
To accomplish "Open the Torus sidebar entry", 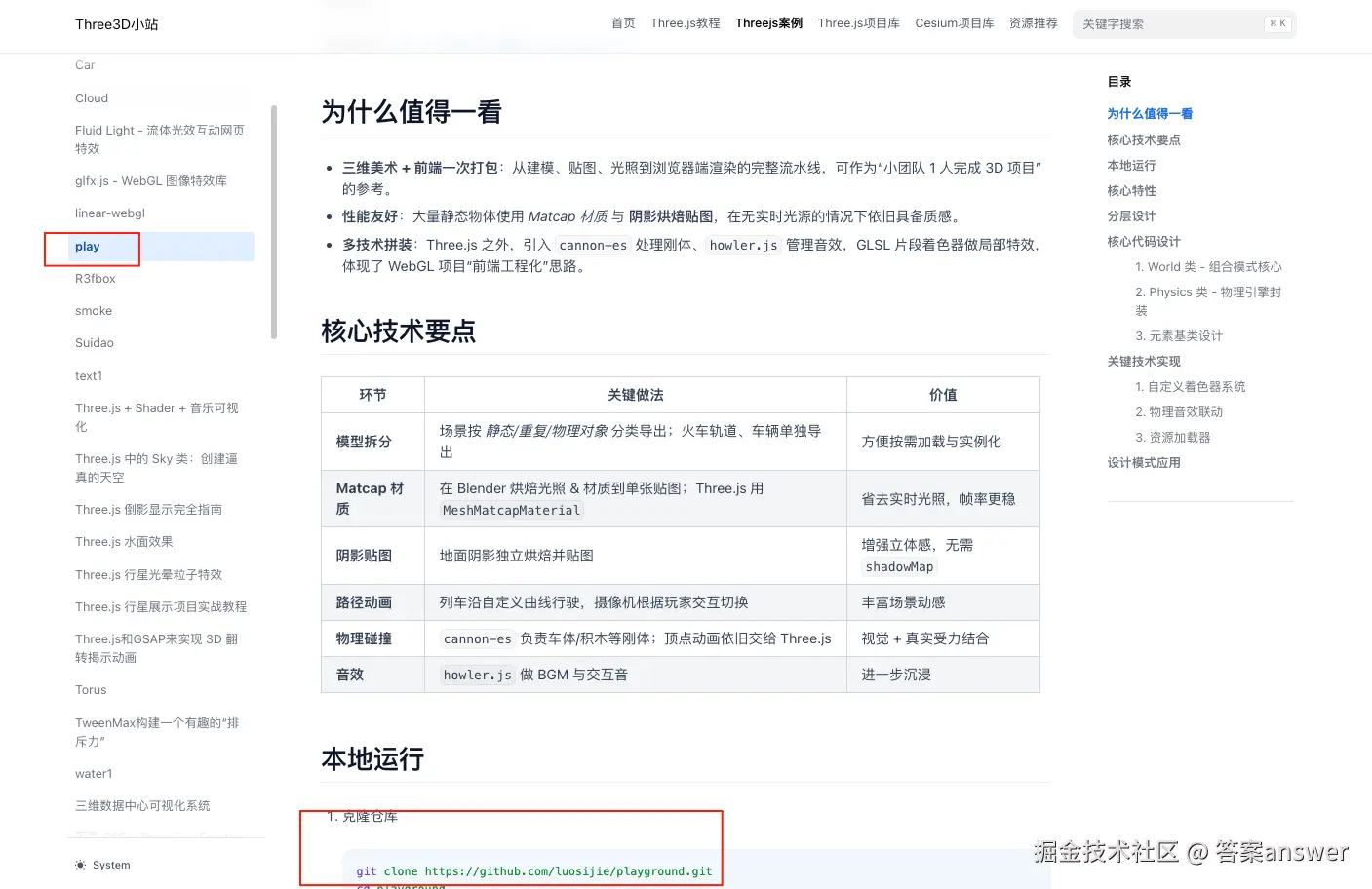I will (x=91, y=690).
